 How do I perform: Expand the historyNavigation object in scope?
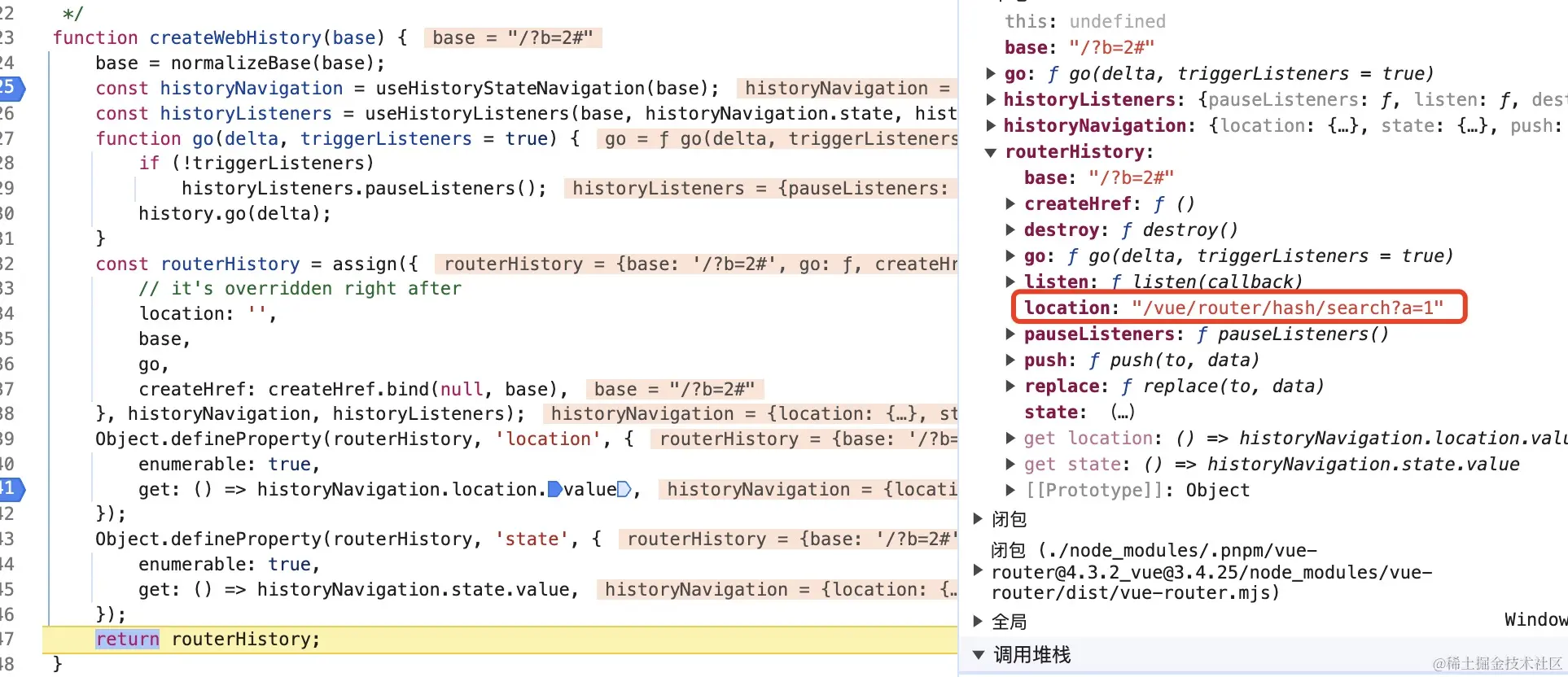coord(991,125)
